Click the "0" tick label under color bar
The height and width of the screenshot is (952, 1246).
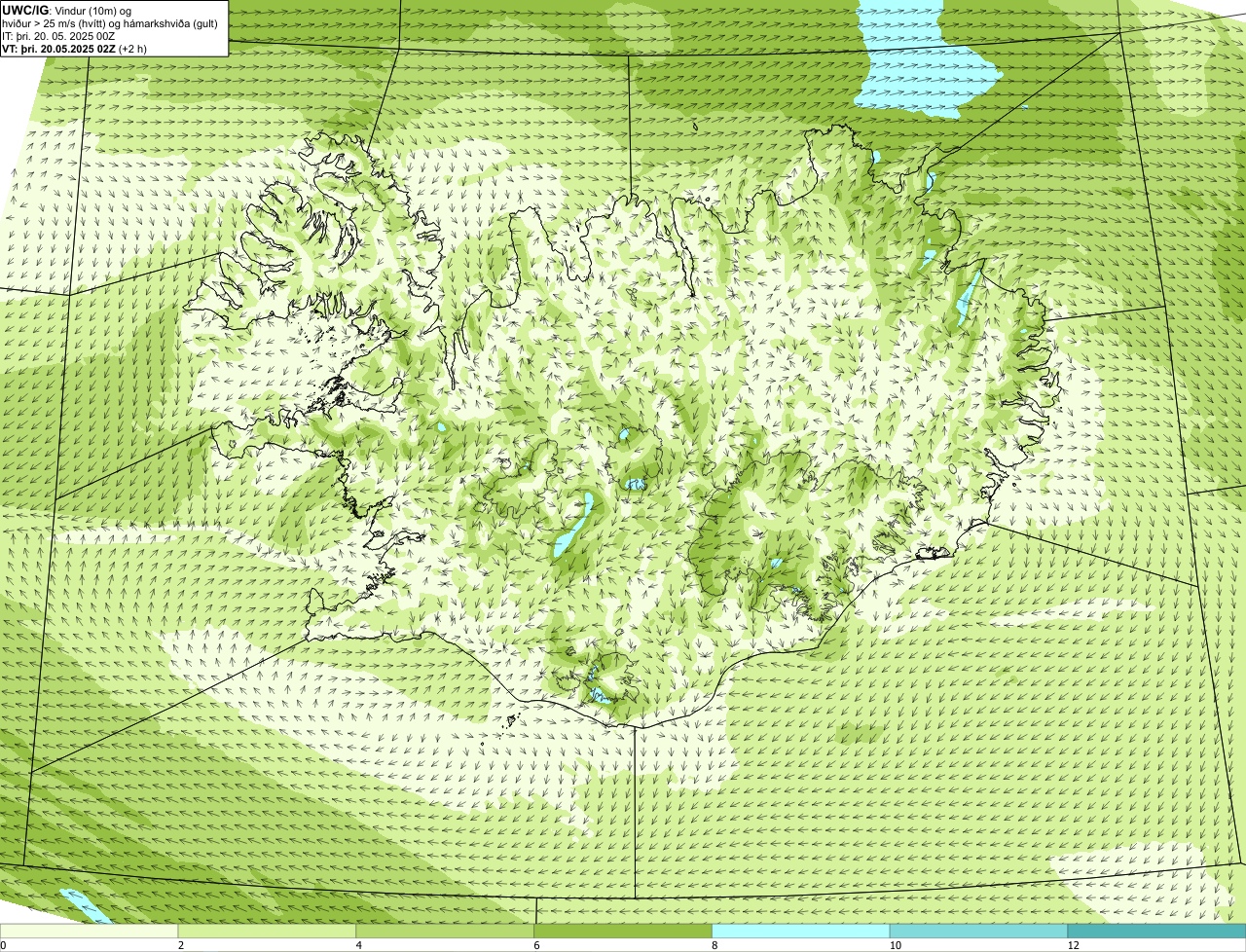(3, 945)
